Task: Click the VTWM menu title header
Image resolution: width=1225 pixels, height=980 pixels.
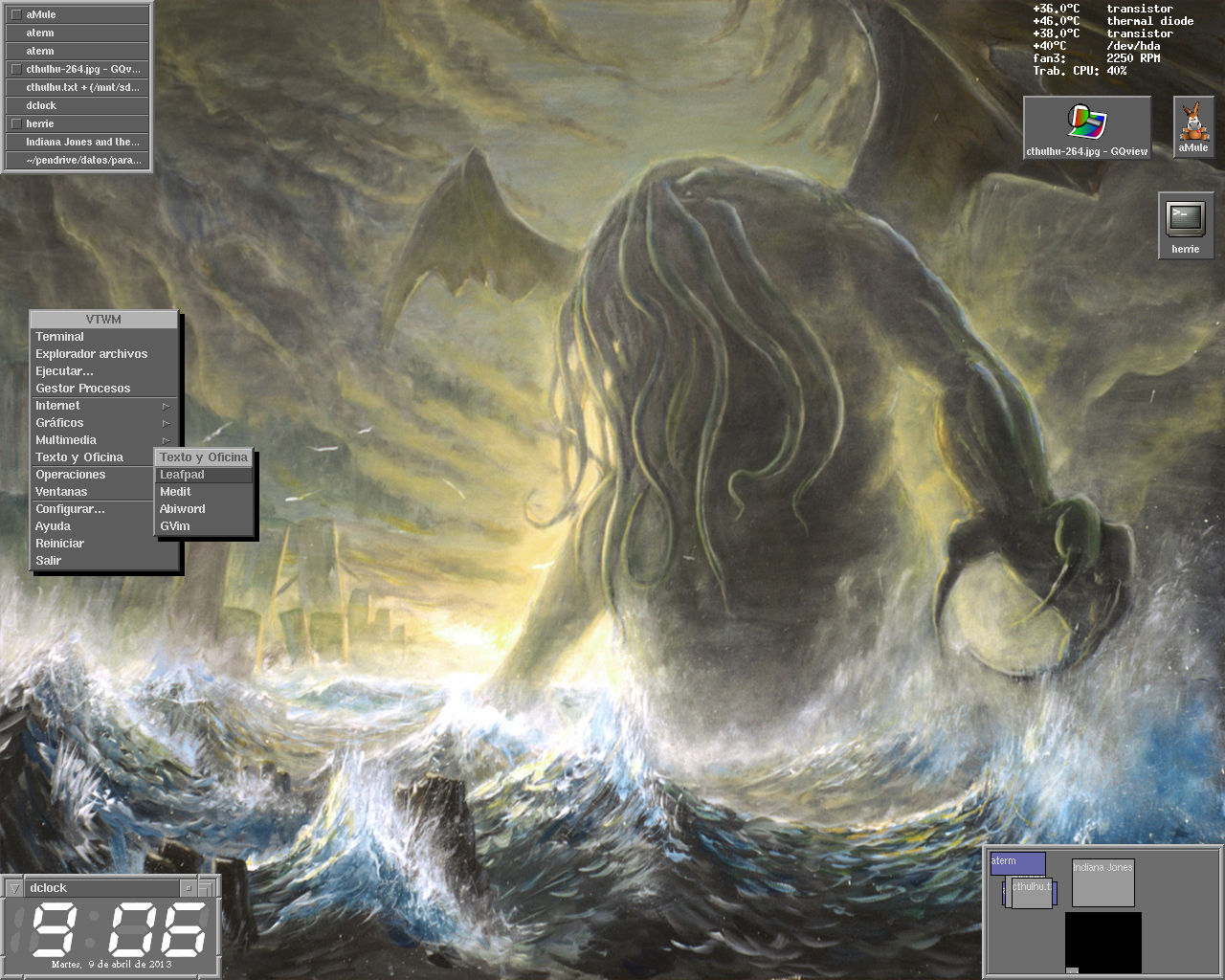Action: click(104, 320)
